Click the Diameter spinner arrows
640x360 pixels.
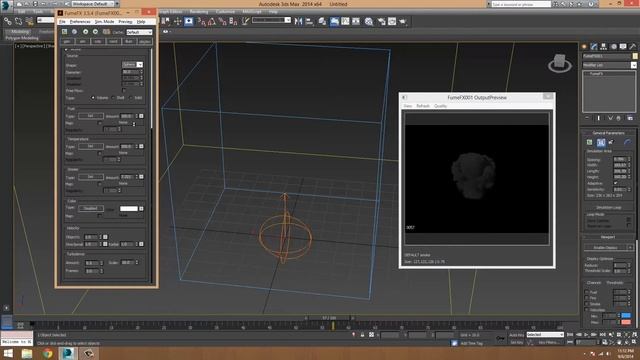tap(141, 72)
